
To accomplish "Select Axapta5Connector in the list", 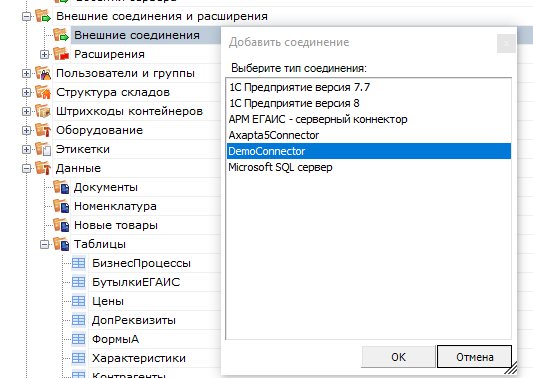I will (369, 135).
